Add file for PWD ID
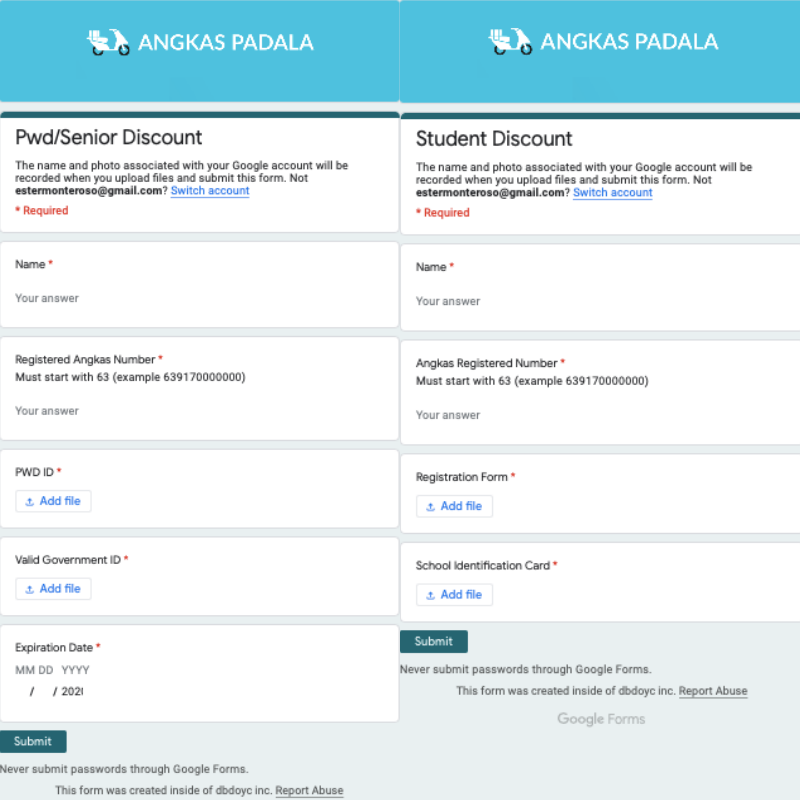800x800 pixels. point(53,502)
